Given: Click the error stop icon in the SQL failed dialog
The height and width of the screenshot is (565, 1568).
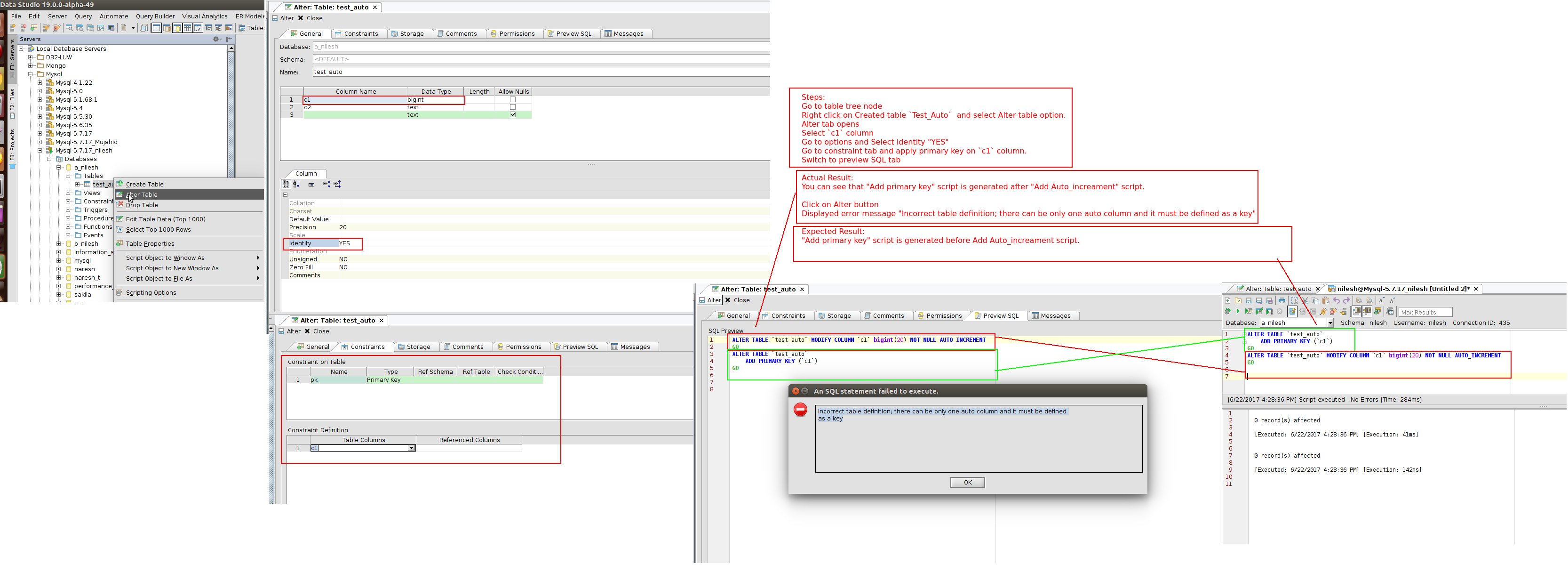Looking at the screenshot, I should pyautogui.click(x=800, y=410).
